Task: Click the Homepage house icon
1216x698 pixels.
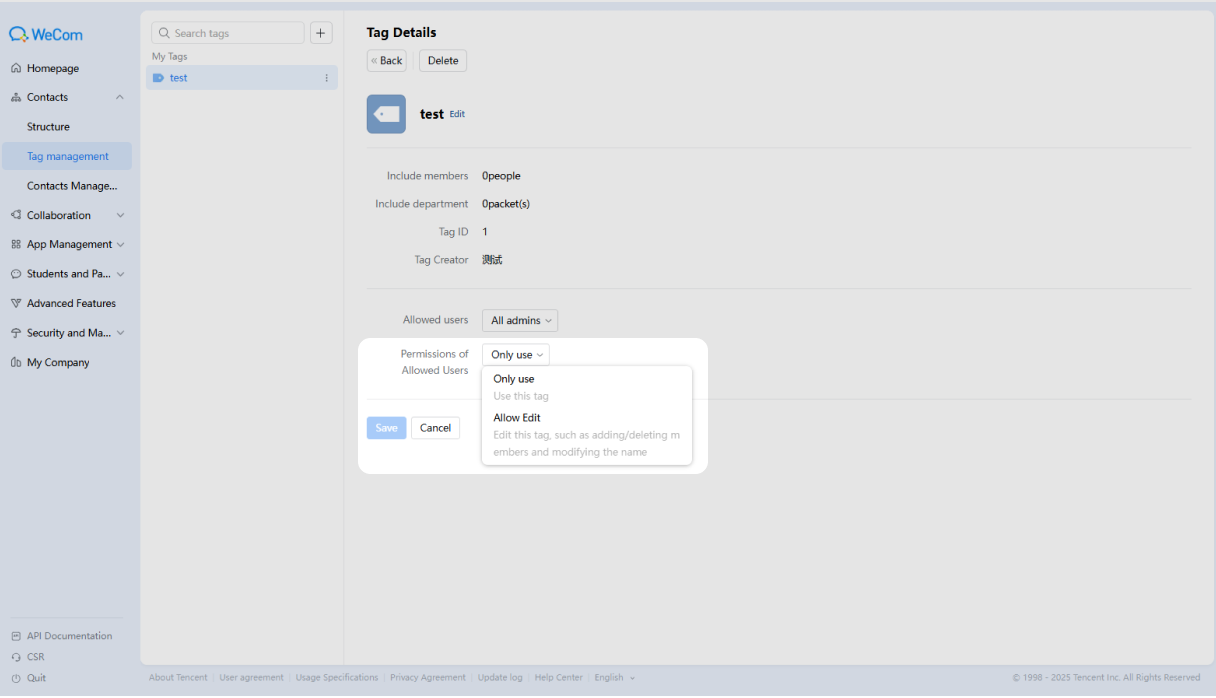Action: (x=16, y=69)
